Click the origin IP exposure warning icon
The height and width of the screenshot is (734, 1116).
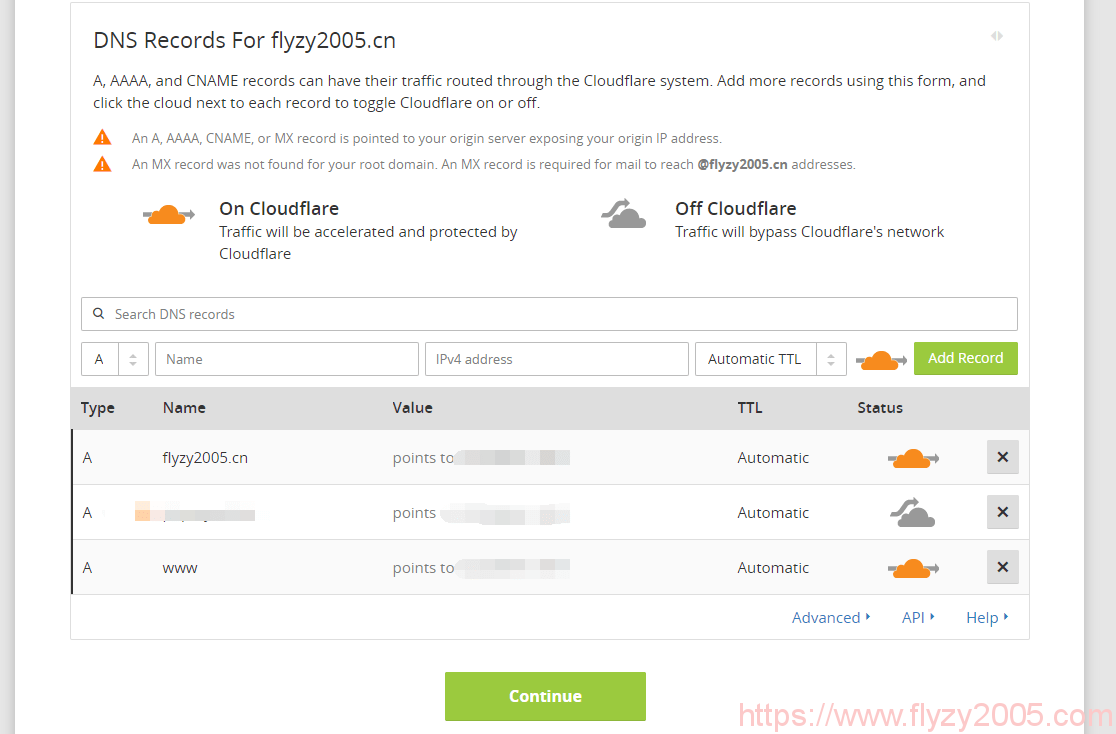[102, 137]
